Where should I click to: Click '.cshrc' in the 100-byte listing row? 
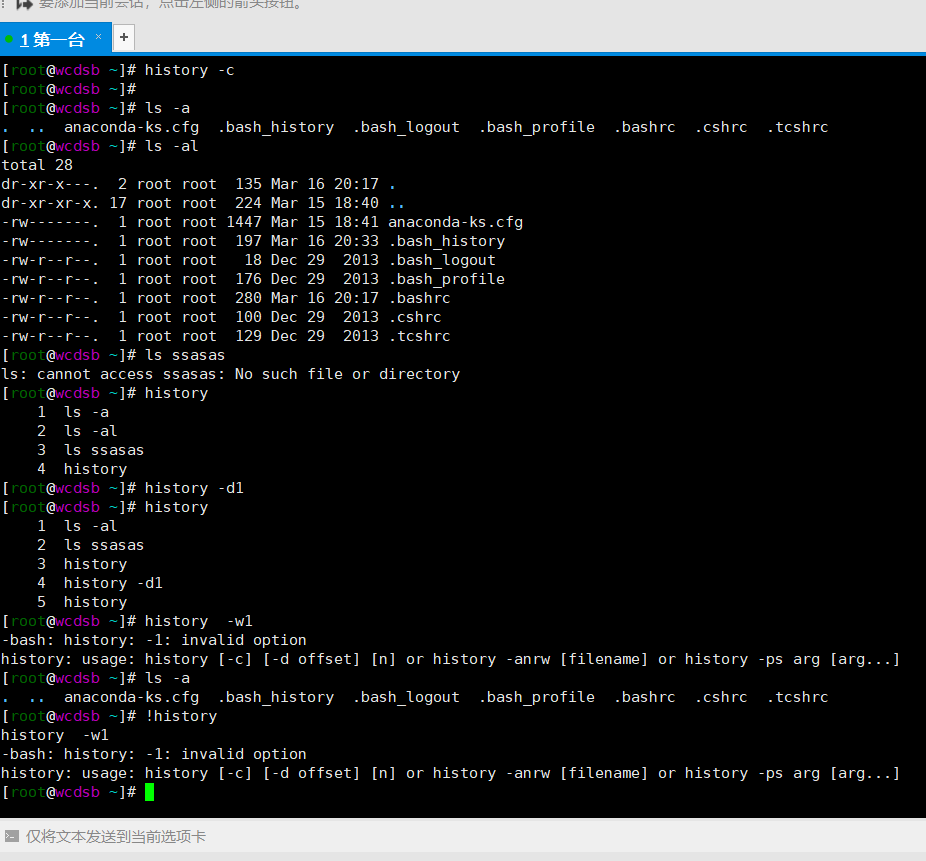coord(415,317)
